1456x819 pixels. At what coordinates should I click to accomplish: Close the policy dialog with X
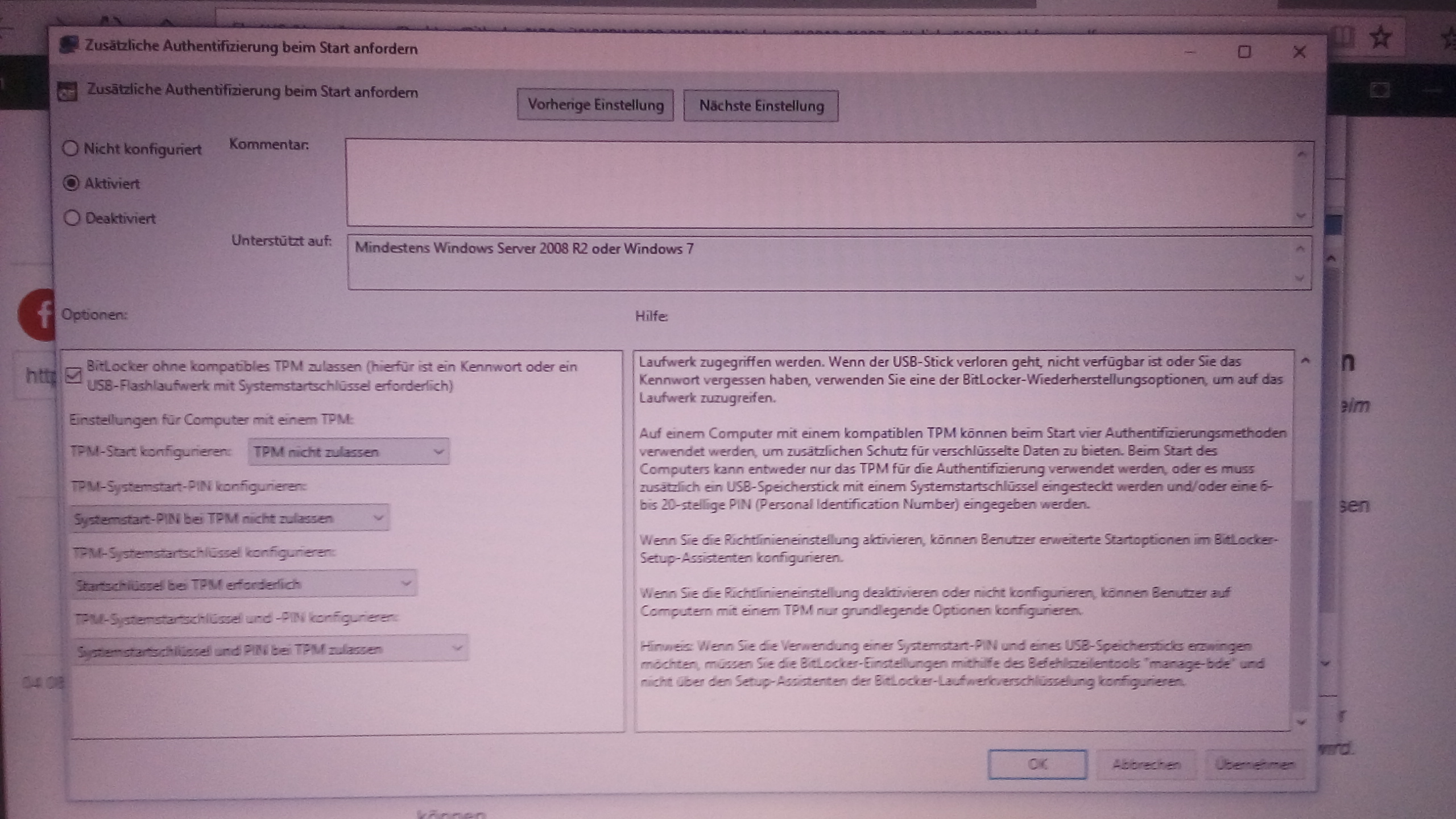coord(1299,52)
